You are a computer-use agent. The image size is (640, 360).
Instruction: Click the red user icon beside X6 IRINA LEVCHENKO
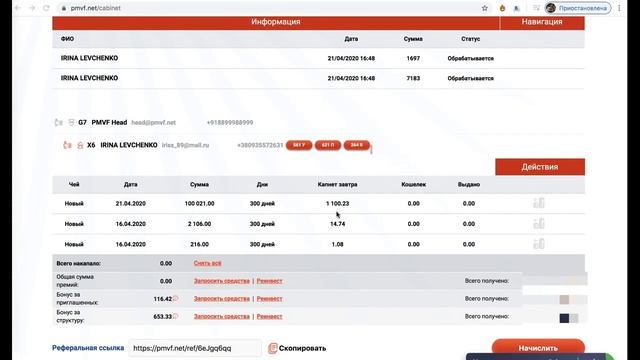pos(80,145)
